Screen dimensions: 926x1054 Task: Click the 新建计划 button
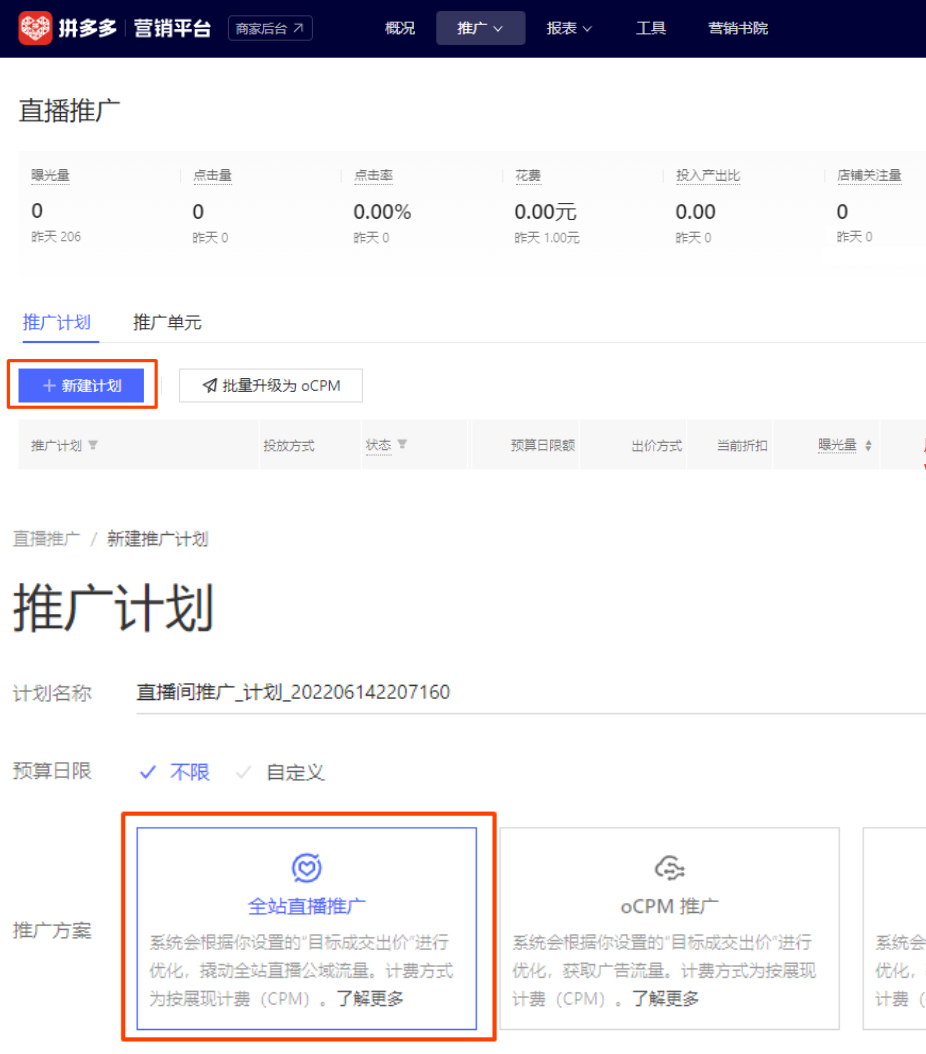pyautogui.click(x=81, y=385)
